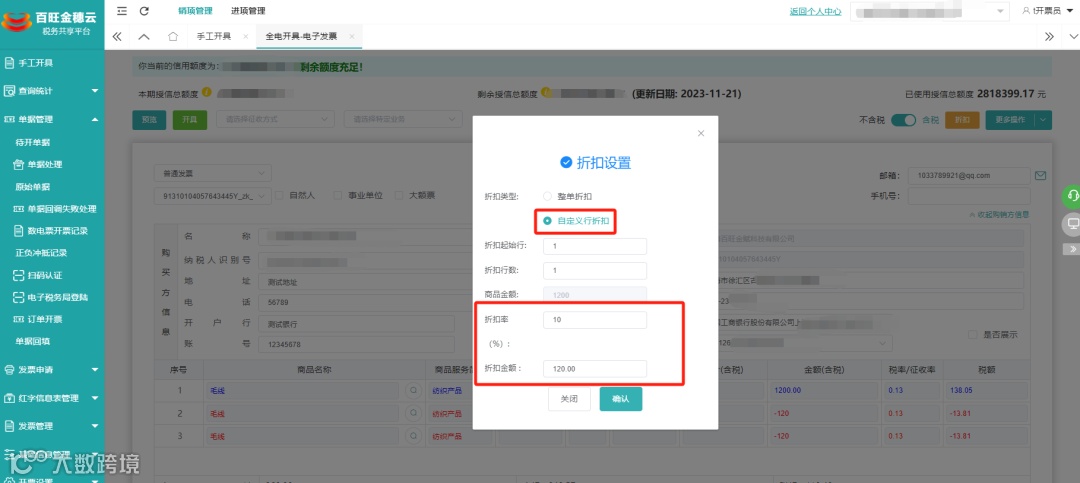Screen dimensions: 1080x483
Task: Collapse 单据管理 sidebar menu
Action: 52,119
